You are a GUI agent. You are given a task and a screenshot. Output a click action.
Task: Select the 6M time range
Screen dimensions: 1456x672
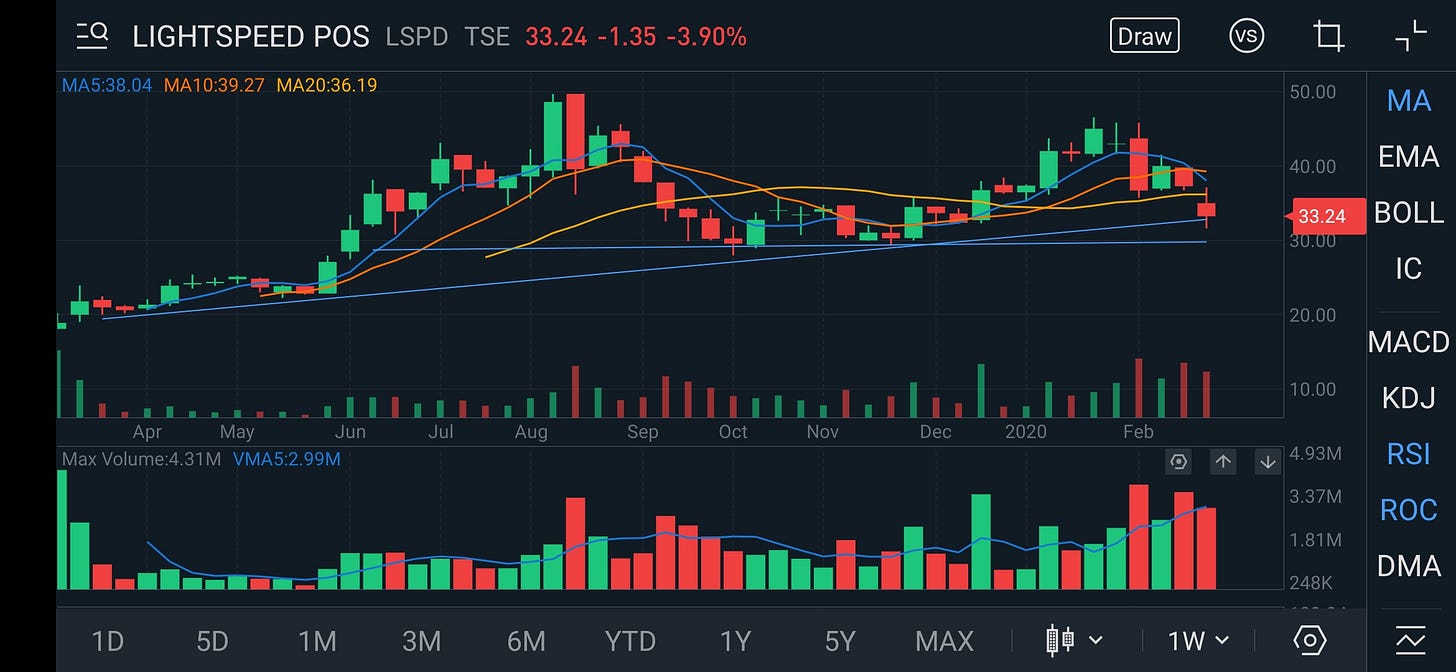[x=526, y=640]
